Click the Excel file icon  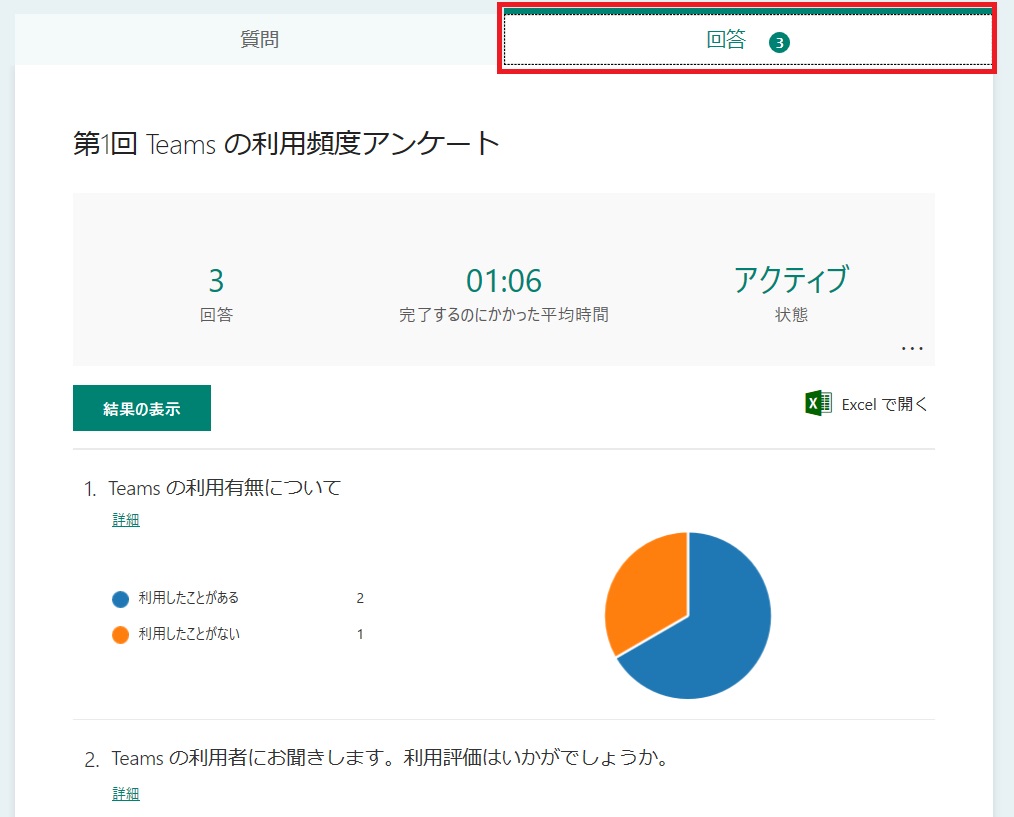[818, 404]
